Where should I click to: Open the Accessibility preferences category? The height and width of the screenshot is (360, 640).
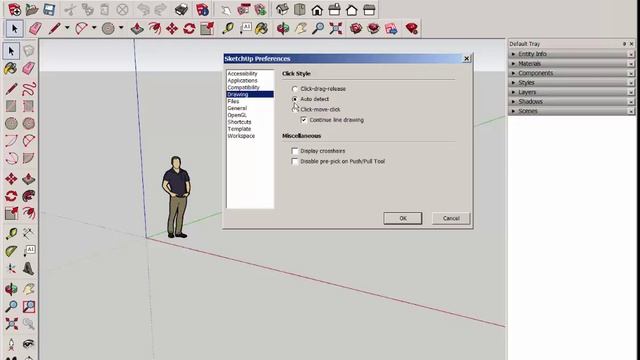(242, 73)
